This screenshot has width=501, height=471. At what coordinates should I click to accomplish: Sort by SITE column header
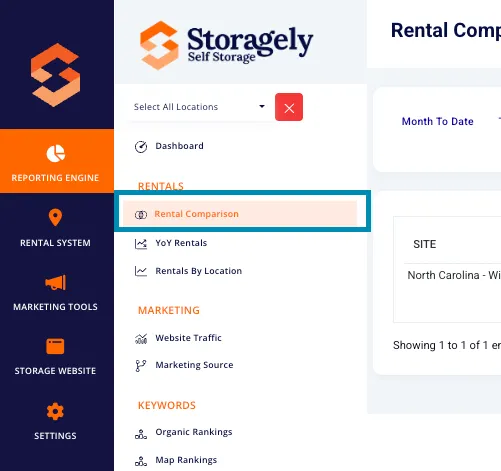pyautogui.click(x=424, y=244)
